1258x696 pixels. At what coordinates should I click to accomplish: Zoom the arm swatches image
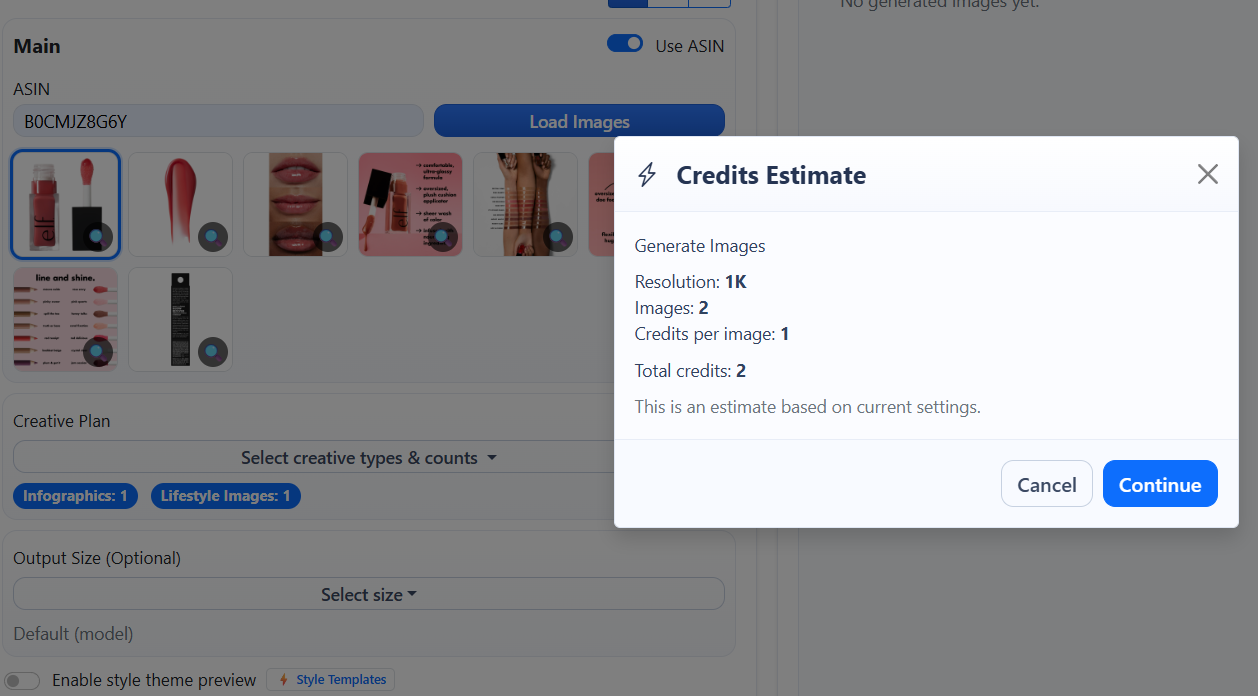[558, 237]
